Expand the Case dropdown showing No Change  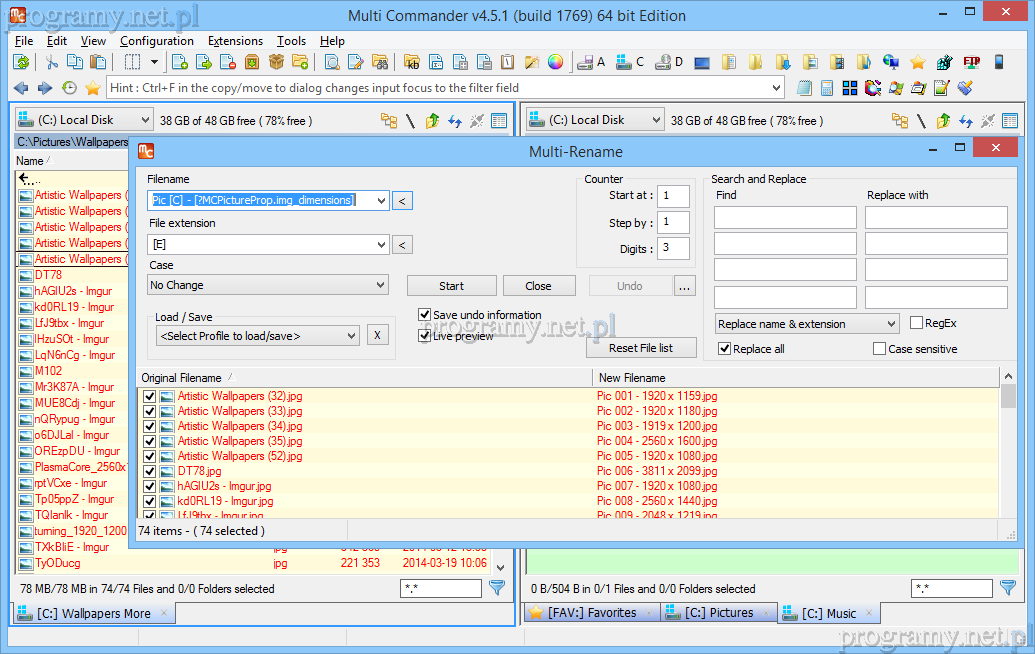click(268, 285)
